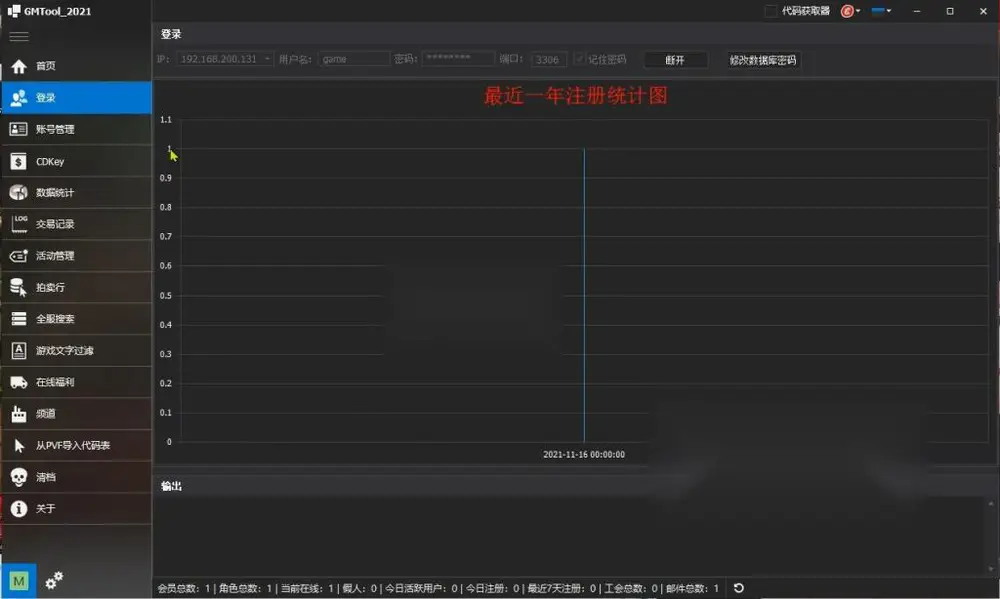Click the 输出 output panel header
1000x599 pixels.
171,486
